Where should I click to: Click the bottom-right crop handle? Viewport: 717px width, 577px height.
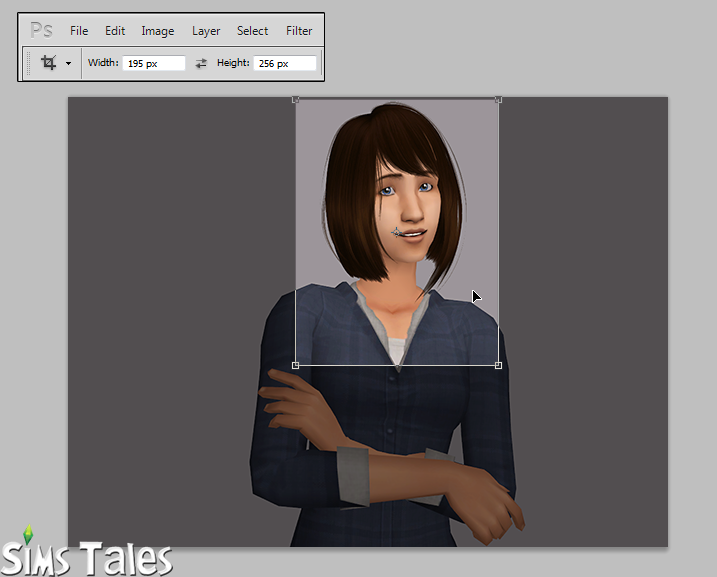[x=498, y=365]
